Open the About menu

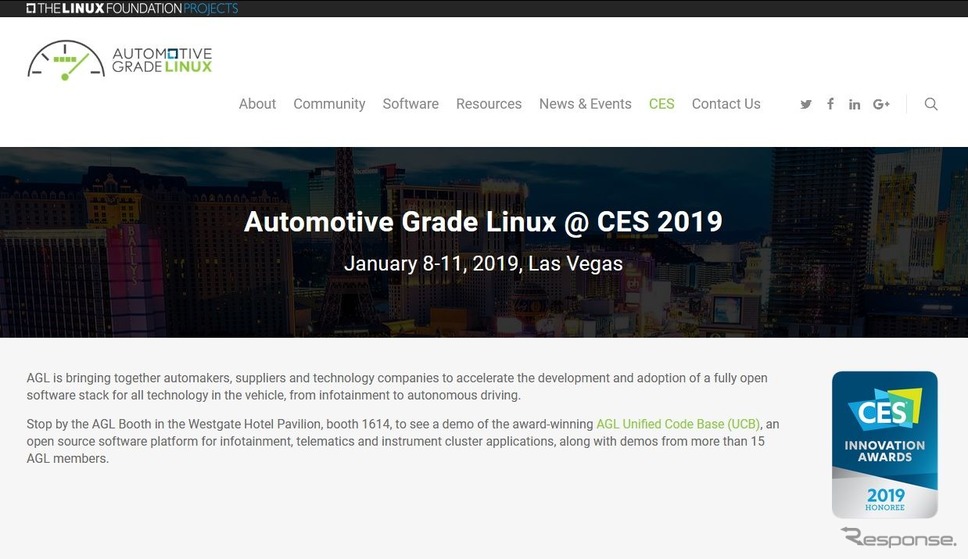[257, 104]
